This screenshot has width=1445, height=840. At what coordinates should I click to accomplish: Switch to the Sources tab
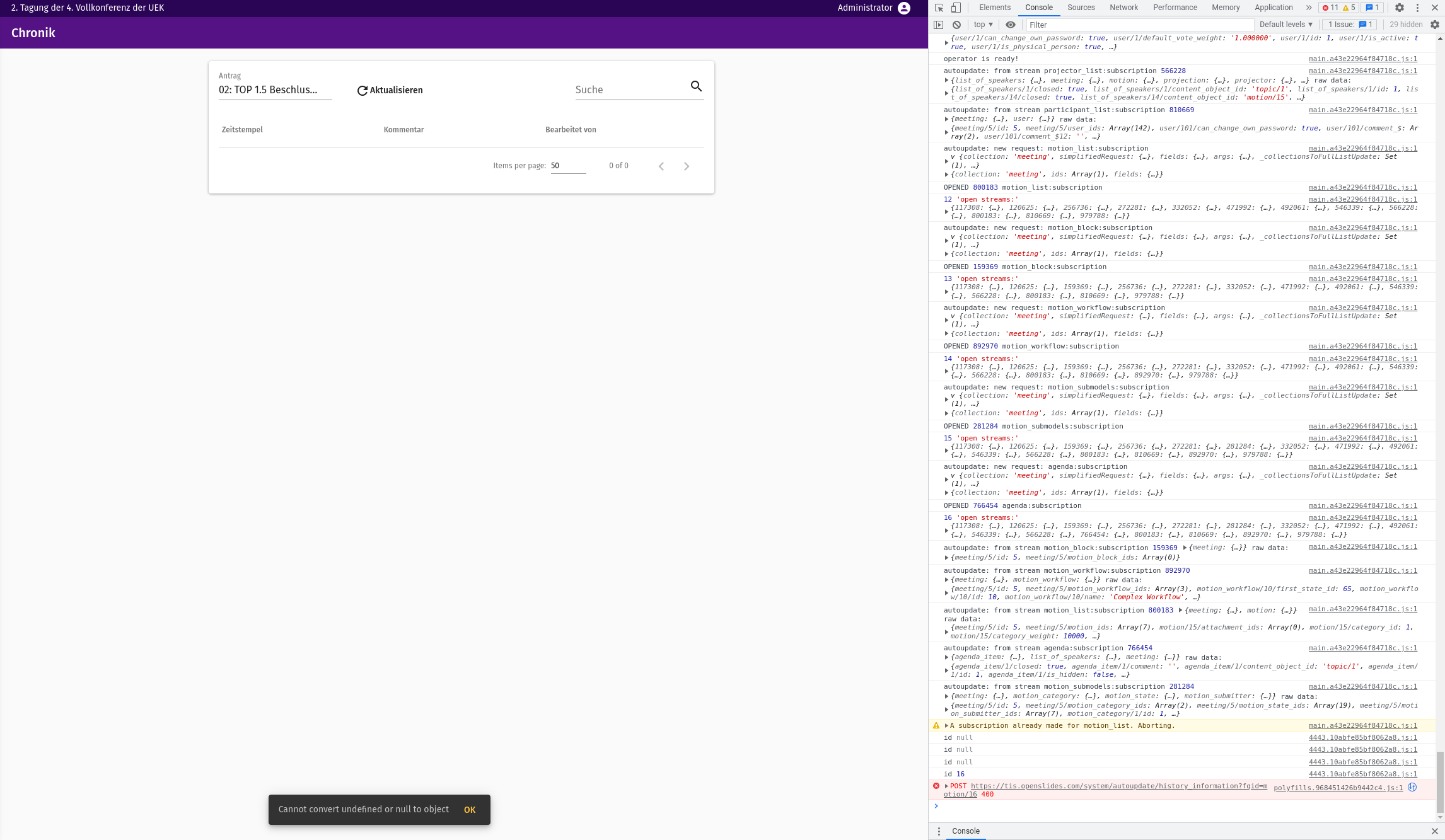click(1081, 8)
